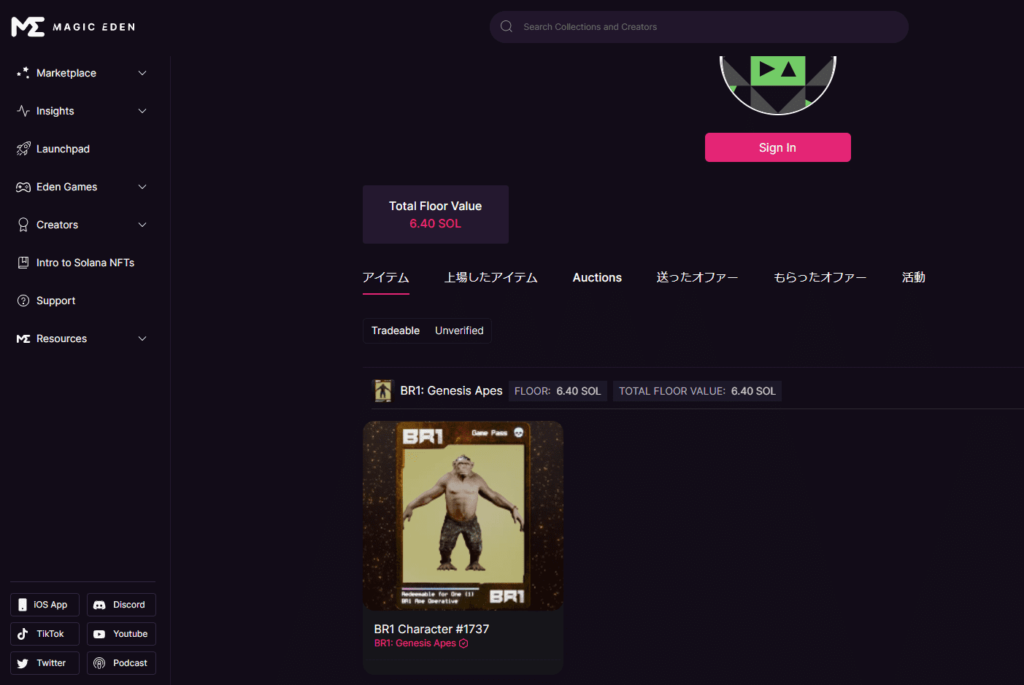
Task: Open the iOS App link
Action: [x=45, y=605]
